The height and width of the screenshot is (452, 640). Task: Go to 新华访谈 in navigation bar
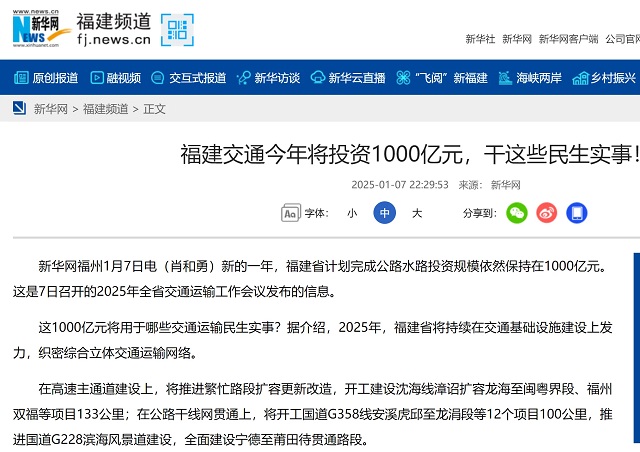[268, 77]
